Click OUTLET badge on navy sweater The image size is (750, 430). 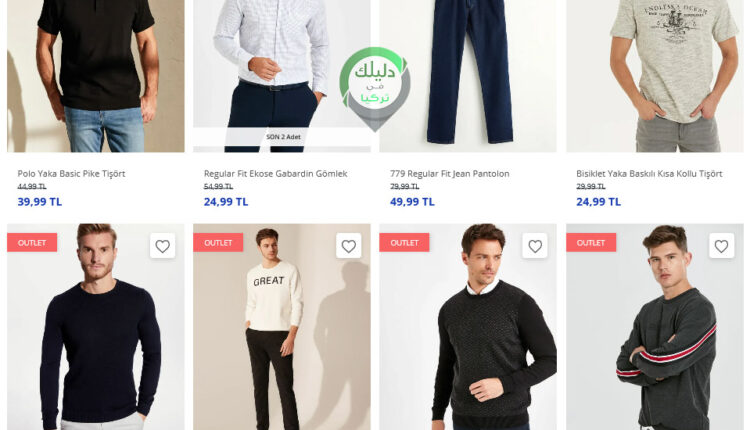click(x=32, y=243)
